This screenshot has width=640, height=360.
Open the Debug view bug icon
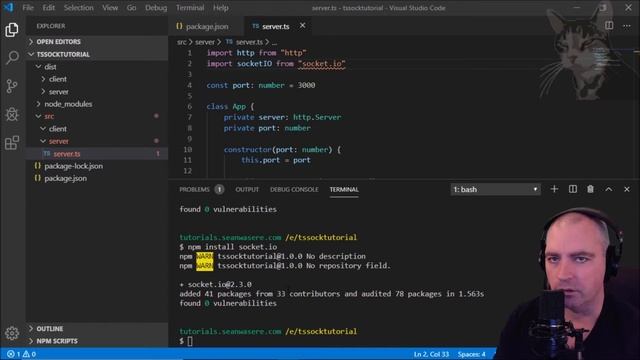pos(12,114)
